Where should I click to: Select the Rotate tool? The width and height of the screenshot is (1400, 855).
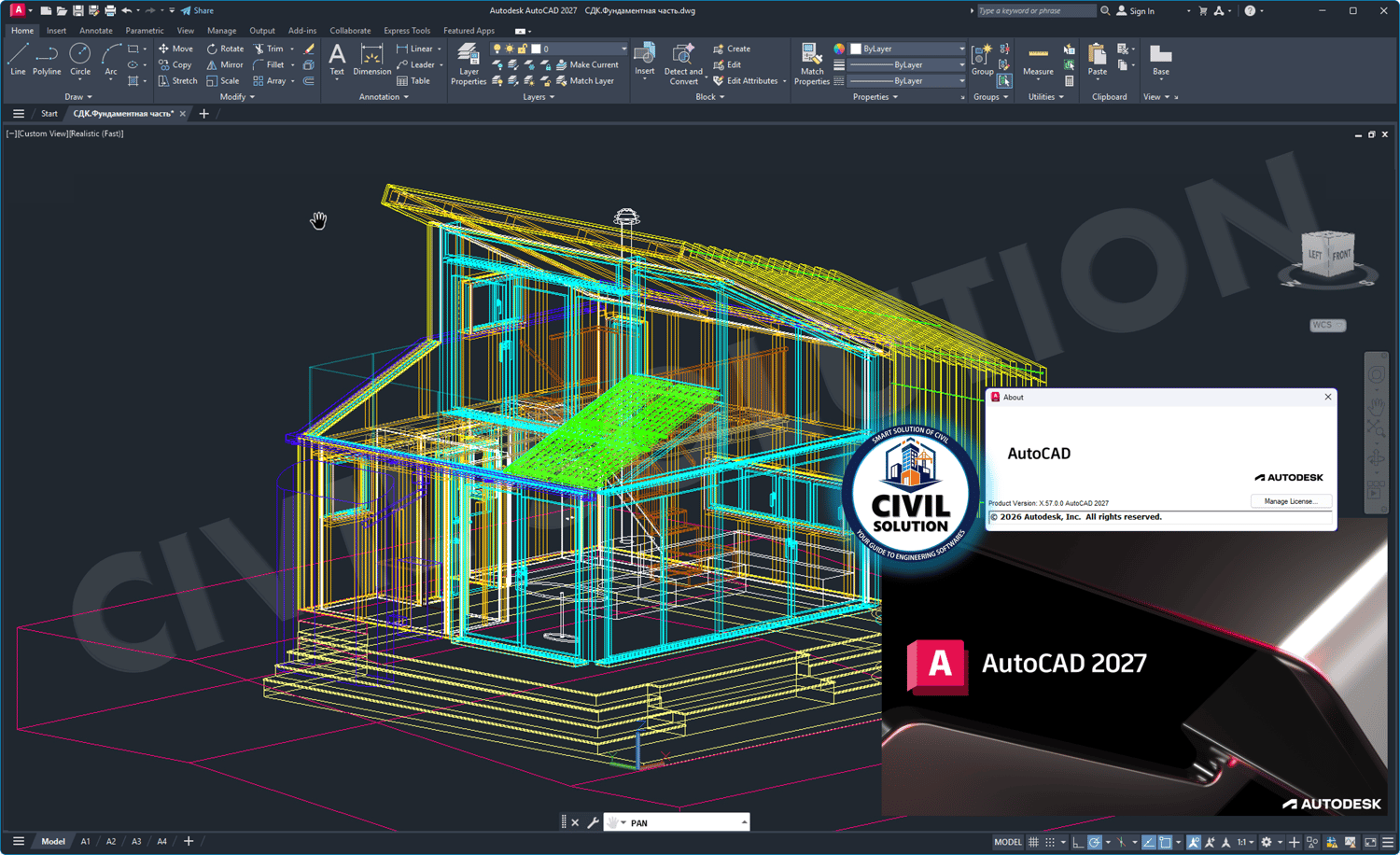point(225,49)
